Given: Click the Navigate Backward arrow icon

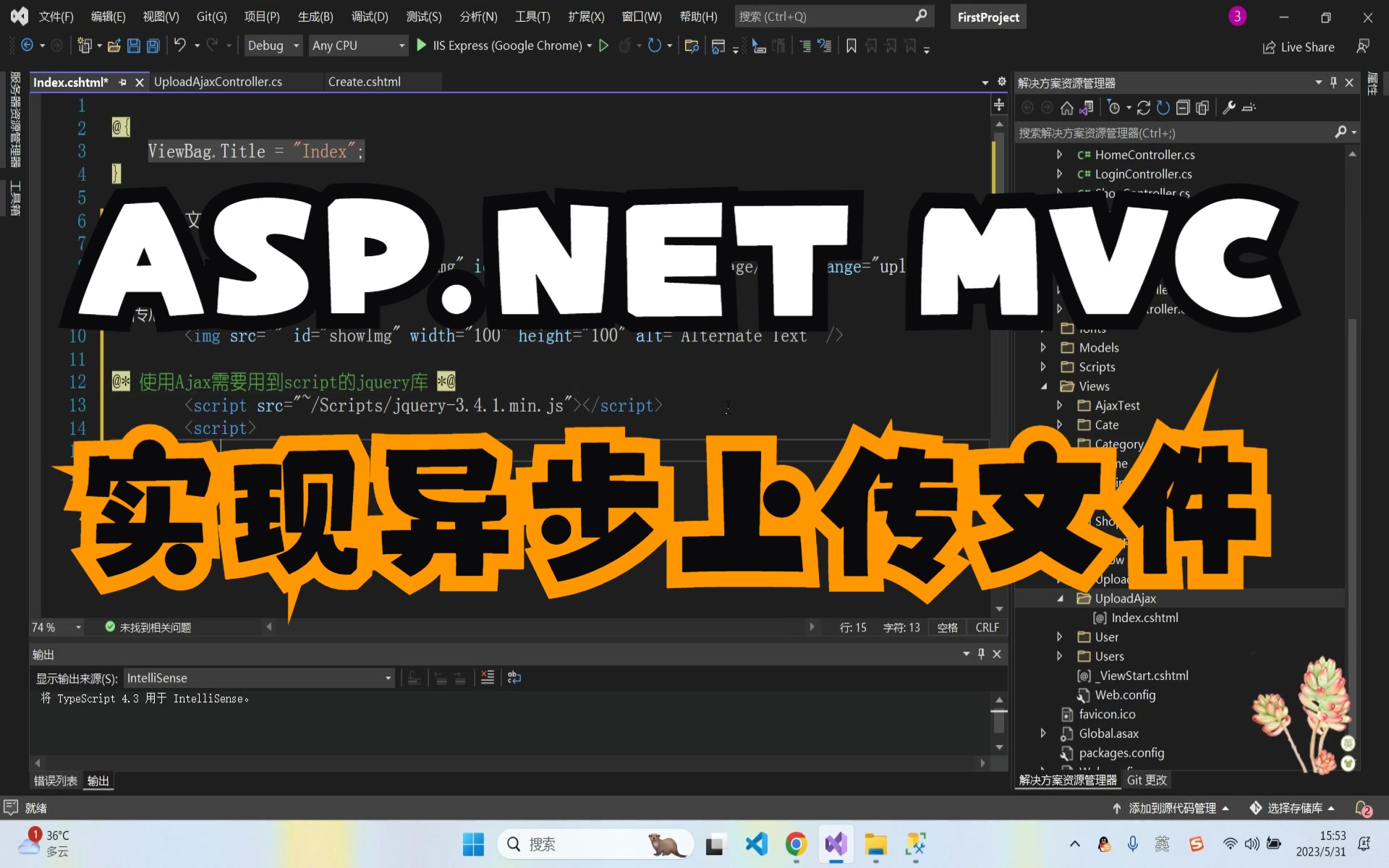Looking at the screenshot, I should tap(27, 46).
